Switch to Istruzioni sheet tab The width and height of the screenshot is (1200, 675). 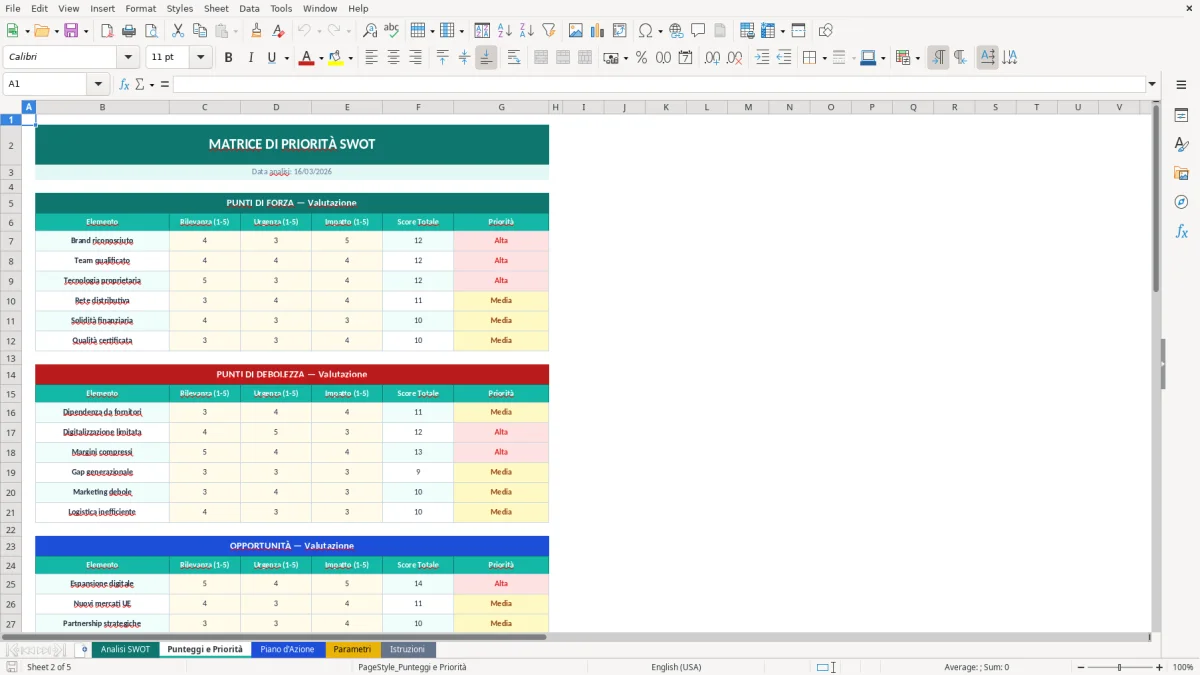[407, 649]
